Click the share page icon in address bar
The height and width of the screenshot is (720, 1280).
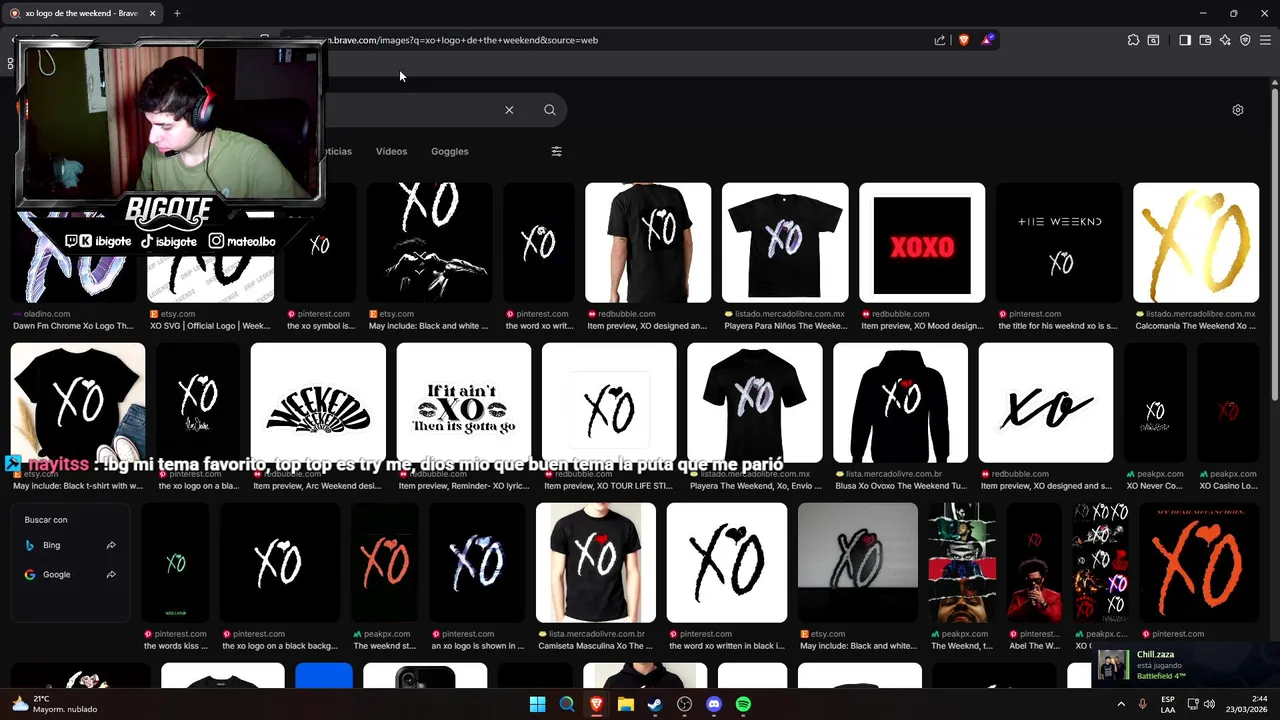[940, 40]
